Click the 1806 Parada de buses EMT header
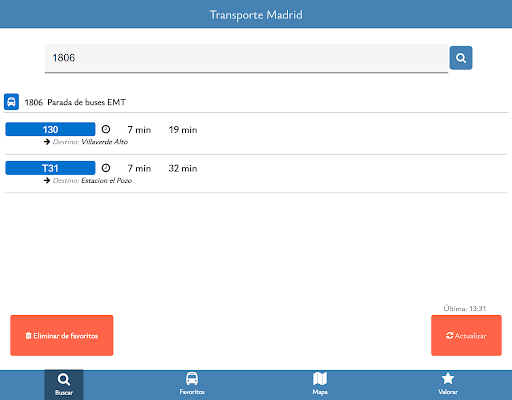Screen dimensions: 512x400 tap(75, 102)
